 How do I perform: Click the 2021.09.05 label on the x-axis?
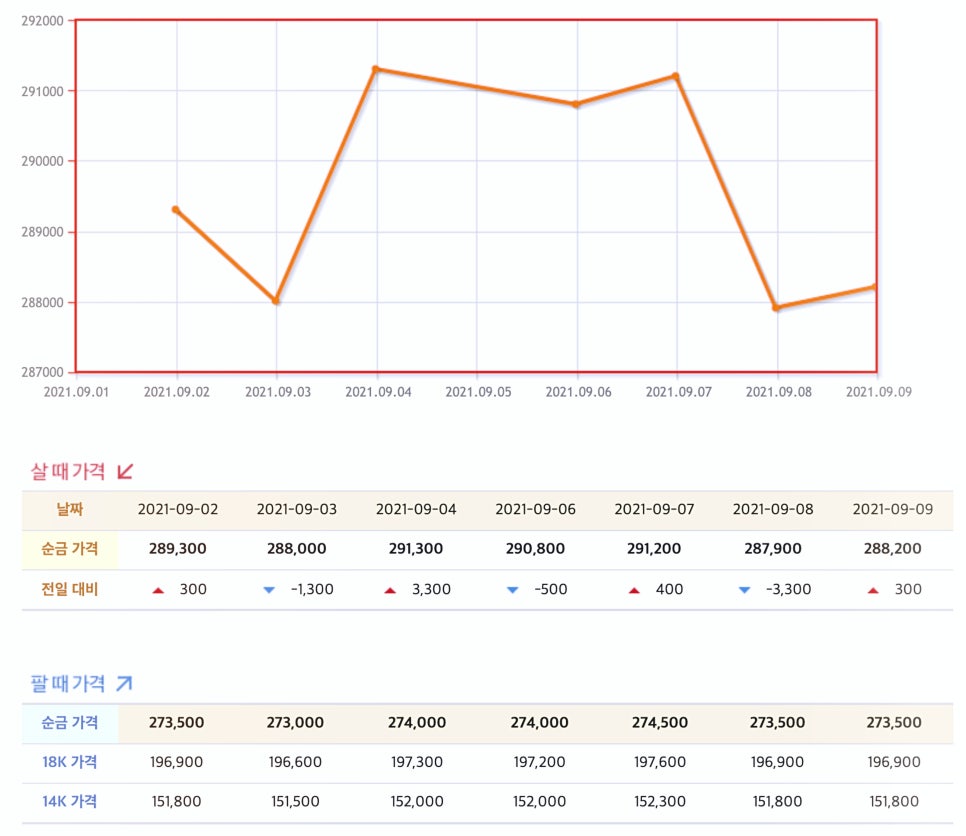478,392
